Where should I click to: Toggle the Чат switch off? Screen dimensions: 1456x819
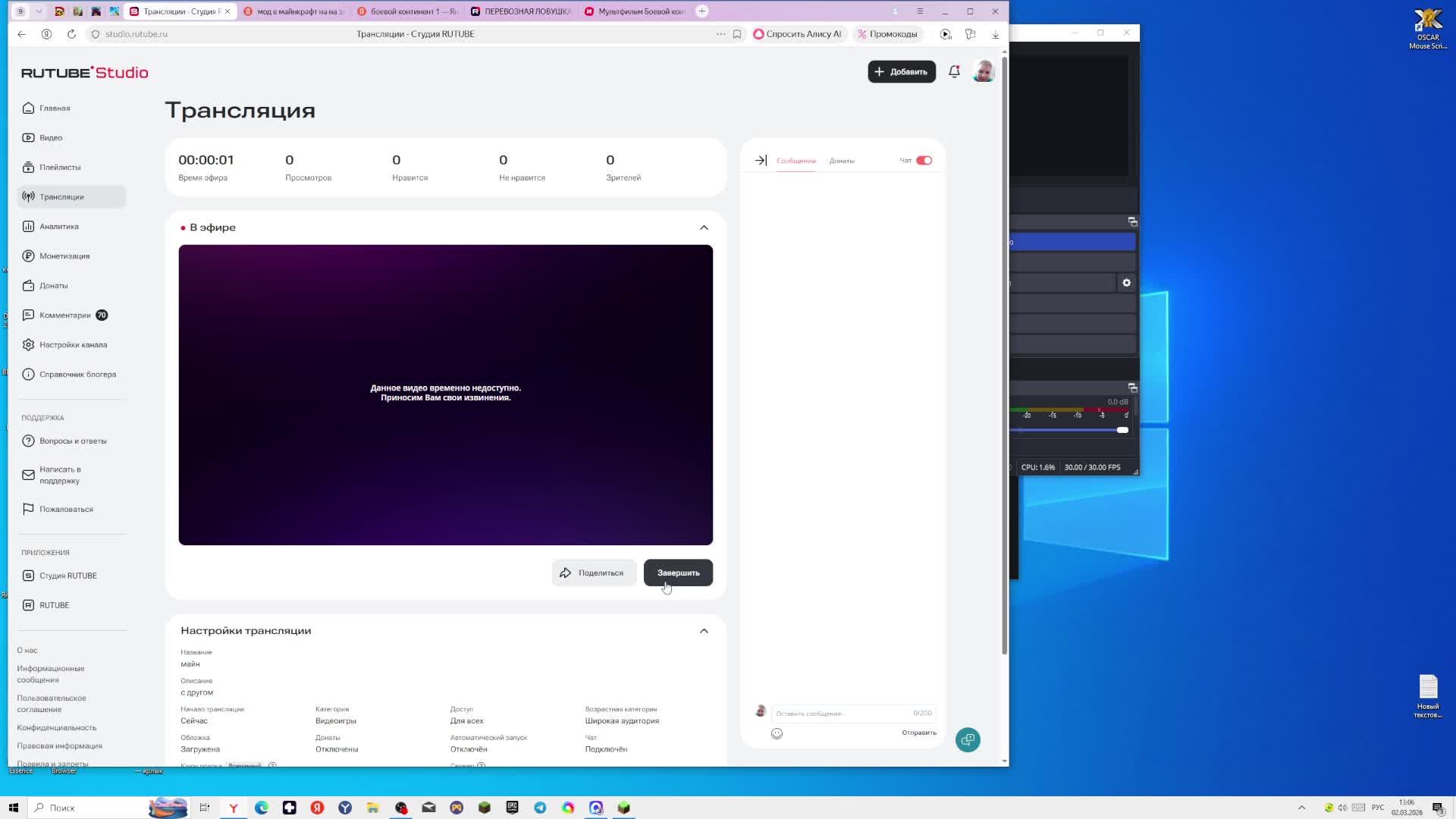tap(924, 161)
